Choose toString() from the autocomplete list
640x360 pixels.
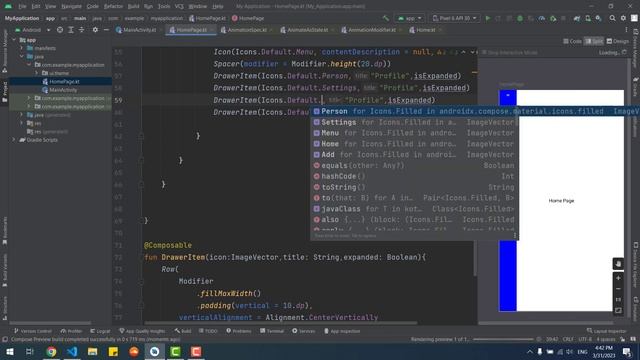(x=414, y=187)
